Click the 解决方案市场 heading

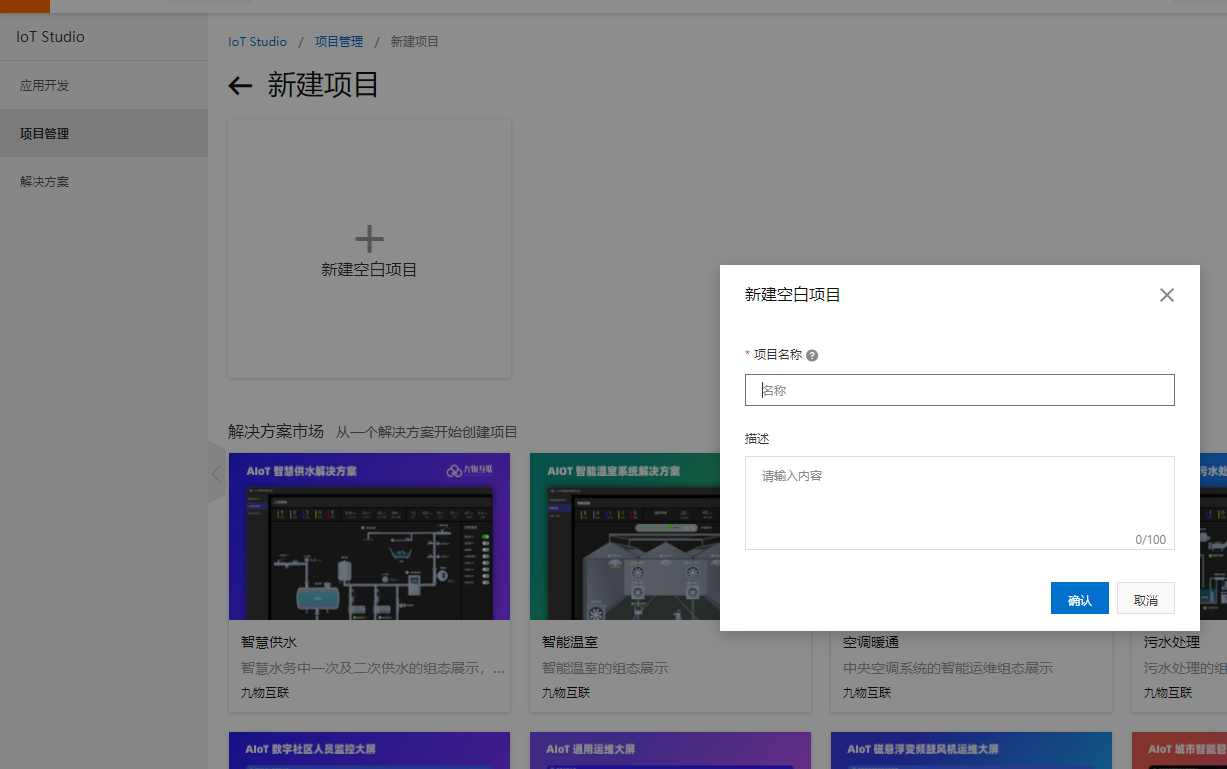[276, 432]
